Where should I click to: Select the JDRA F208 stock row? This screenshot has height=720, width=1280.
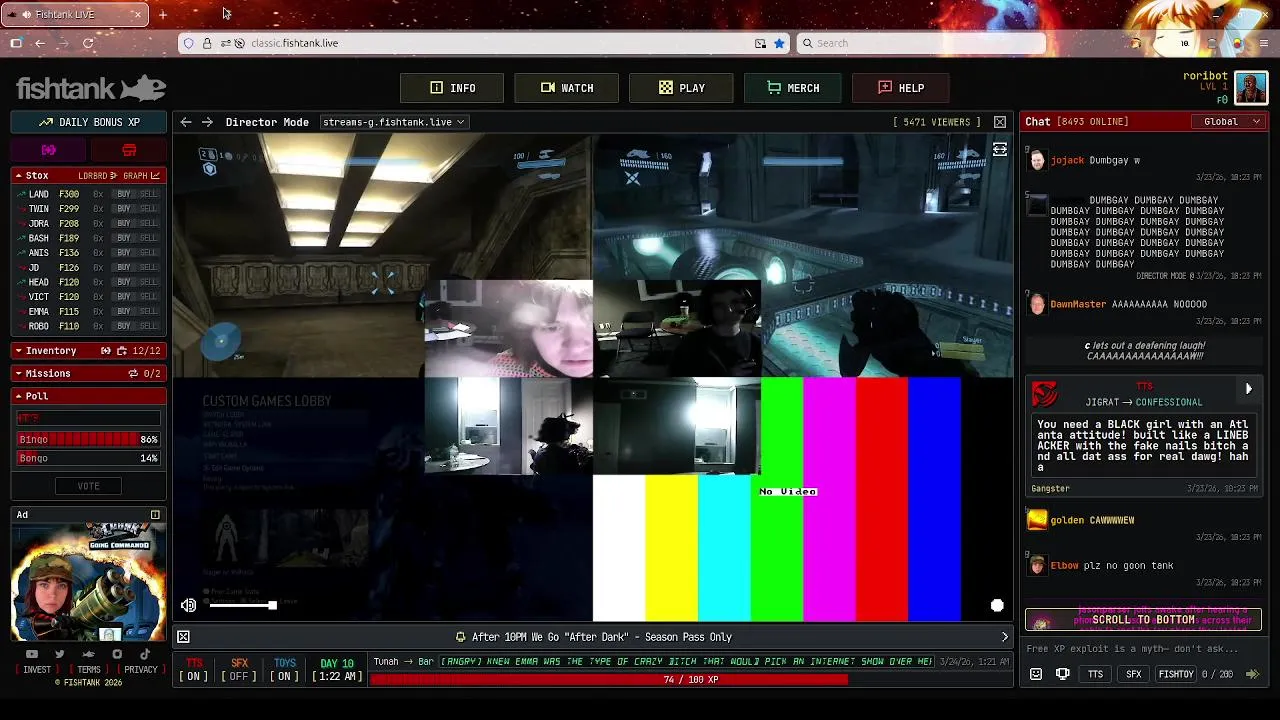point(88,224)
